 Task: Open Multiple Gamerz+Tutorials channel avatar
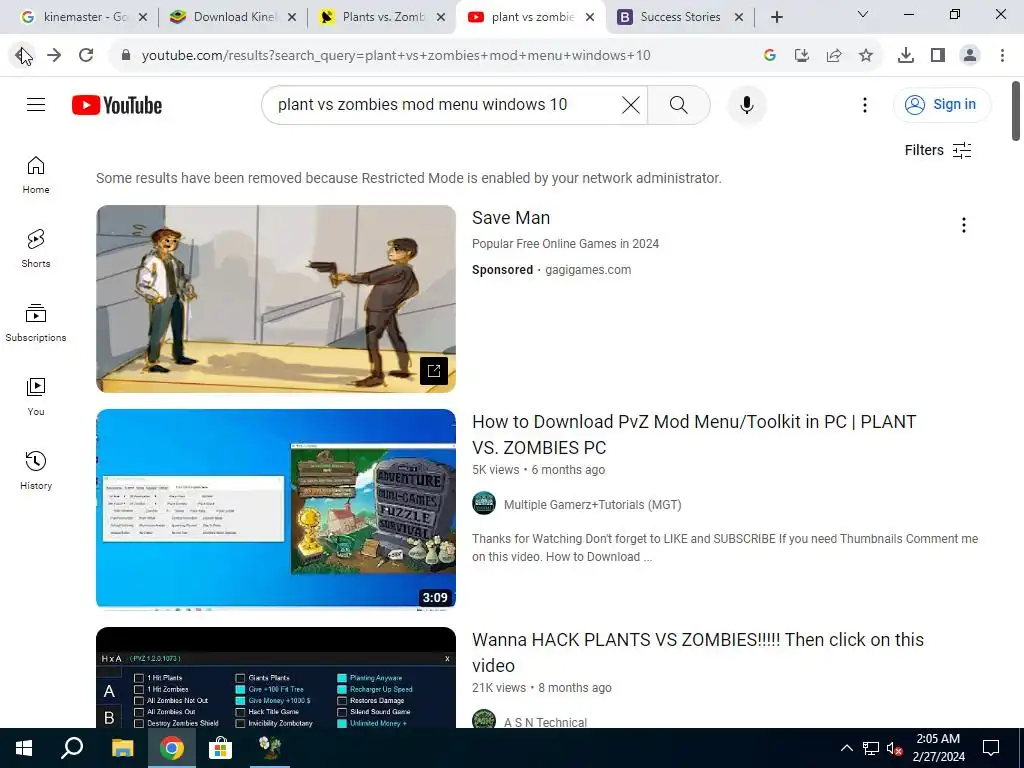click(484, 504)
